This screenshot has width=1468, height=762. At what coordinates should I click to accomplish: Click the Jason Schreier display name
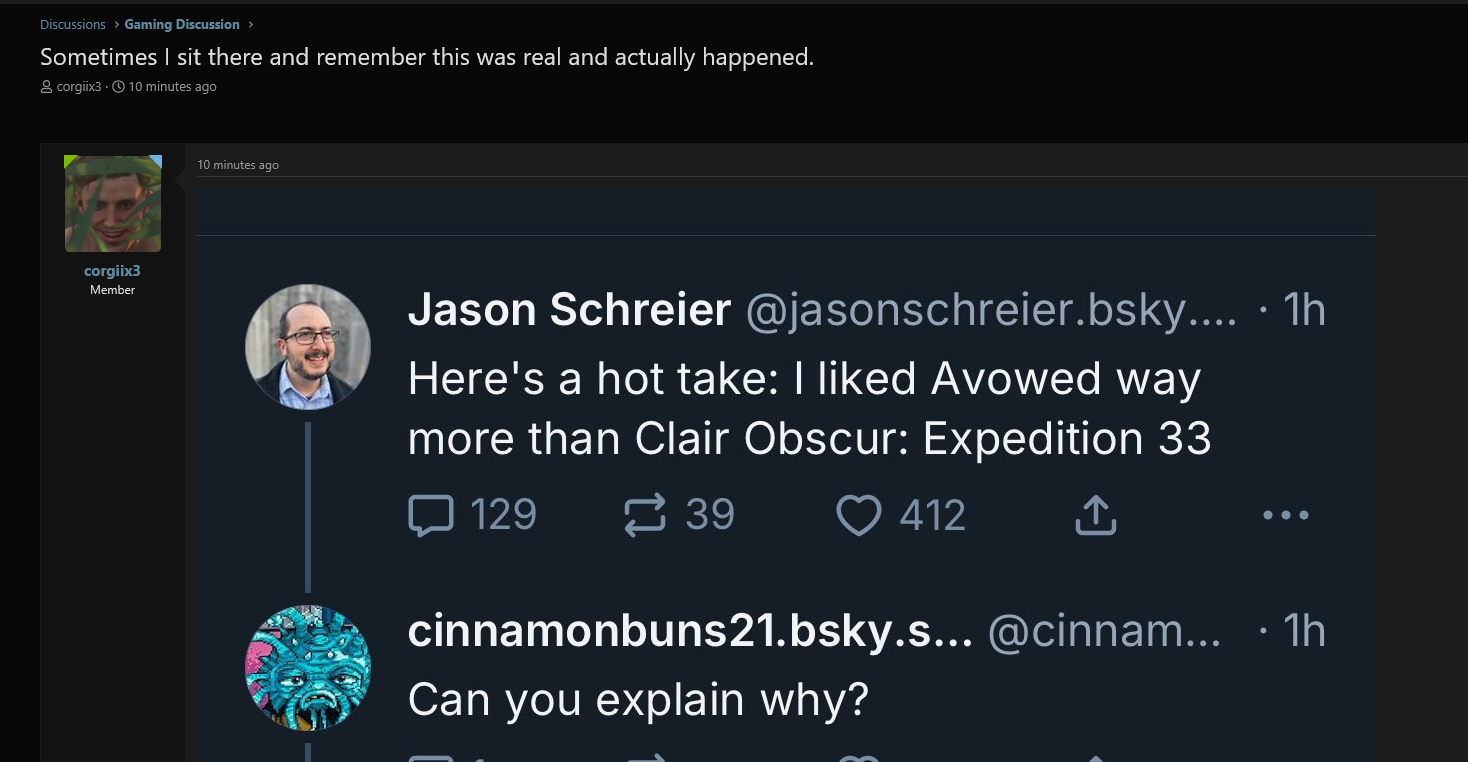pos(569,310)
